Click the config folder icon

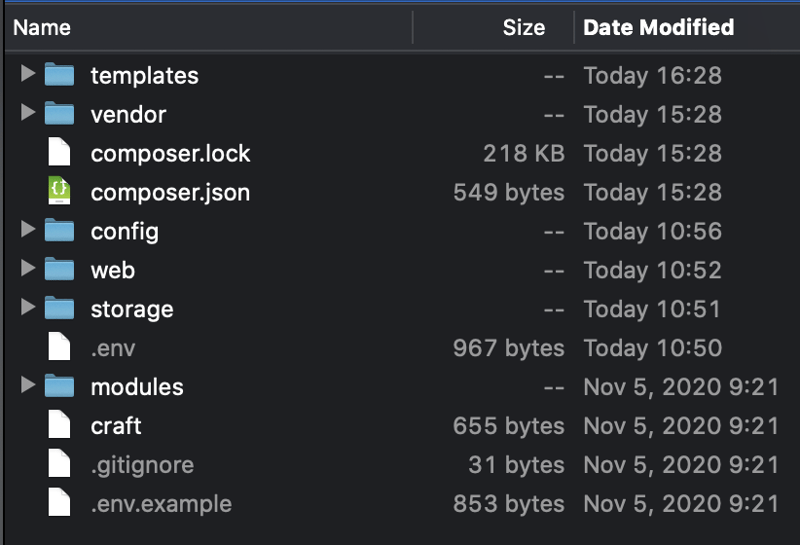click(x=60, y=231)
